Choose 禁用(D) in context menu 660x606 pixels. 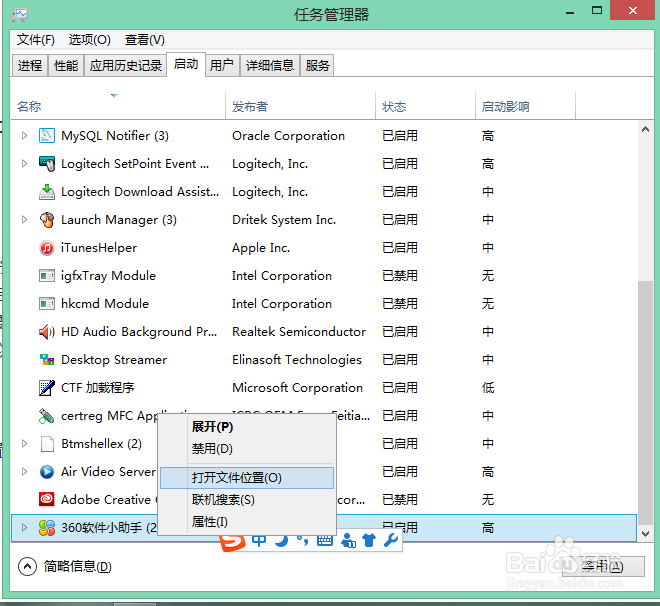coord(247,449)
